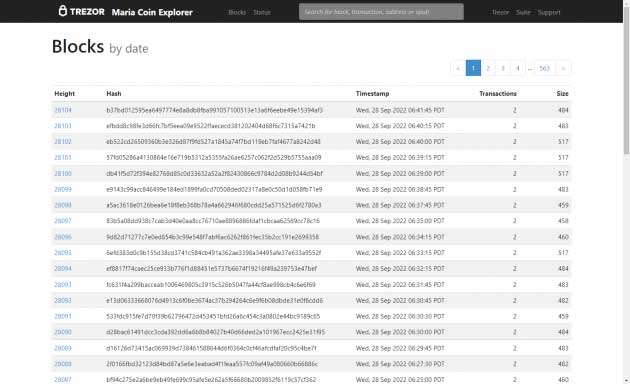Click the page vertical scrollbar thumb
Image resolution: width=630 pixels, height=384 pixels.
coord(626,80)
